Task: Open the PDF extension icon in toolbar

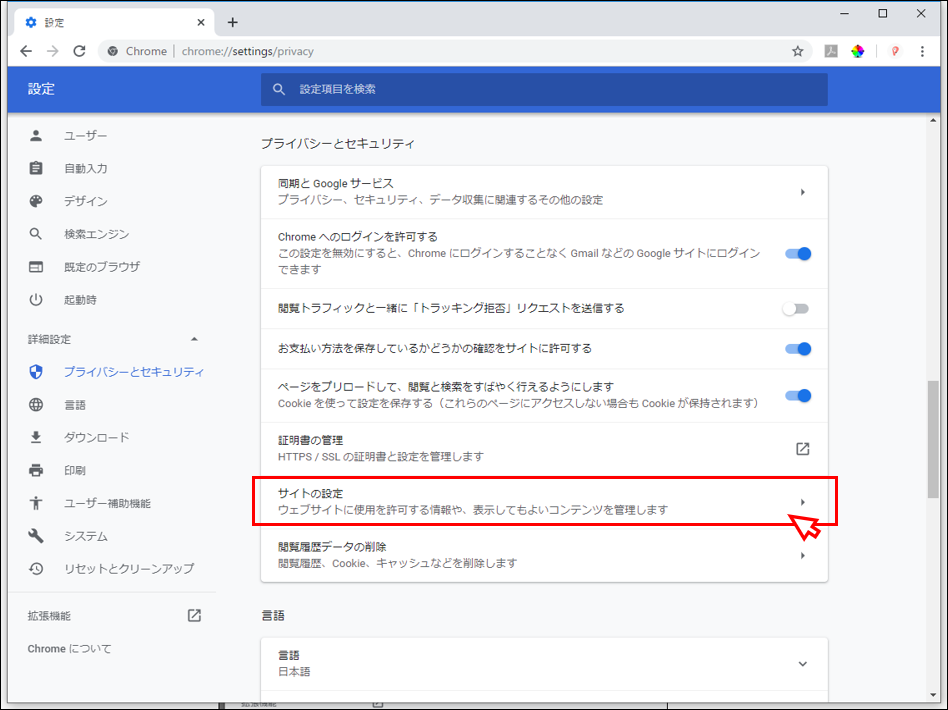Action: point(831,51)
